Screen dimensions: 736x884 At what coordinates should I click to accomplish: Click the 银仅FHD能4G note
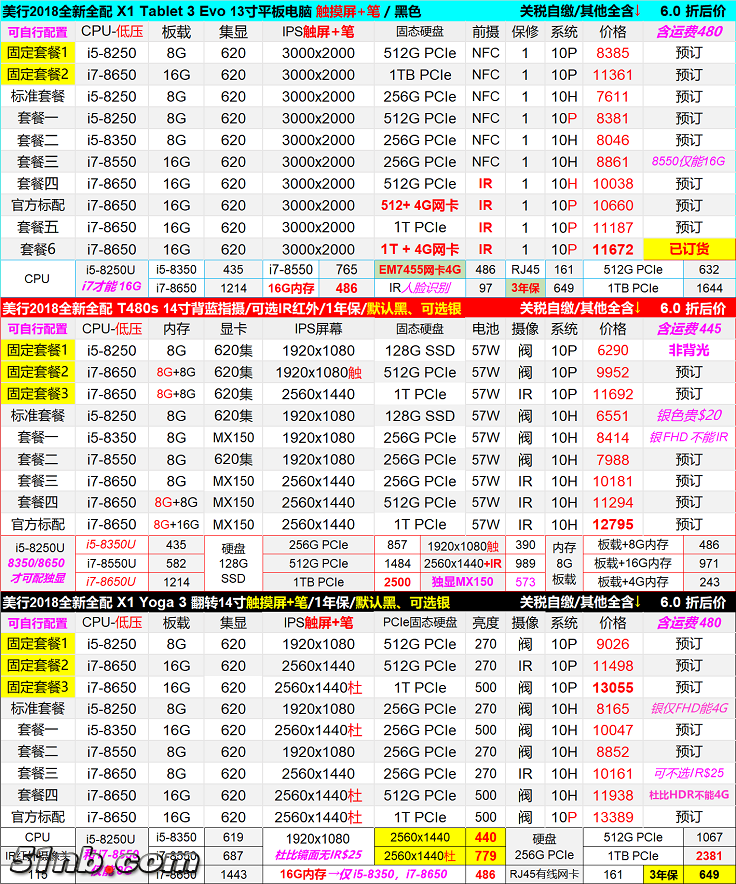(689, 709)
